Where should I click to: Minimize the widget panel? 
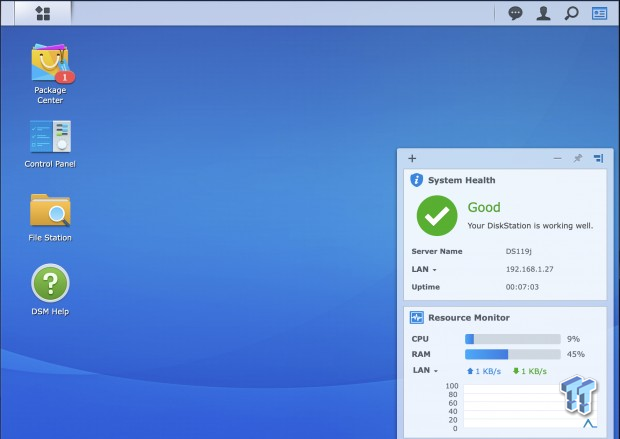(558, 158)
